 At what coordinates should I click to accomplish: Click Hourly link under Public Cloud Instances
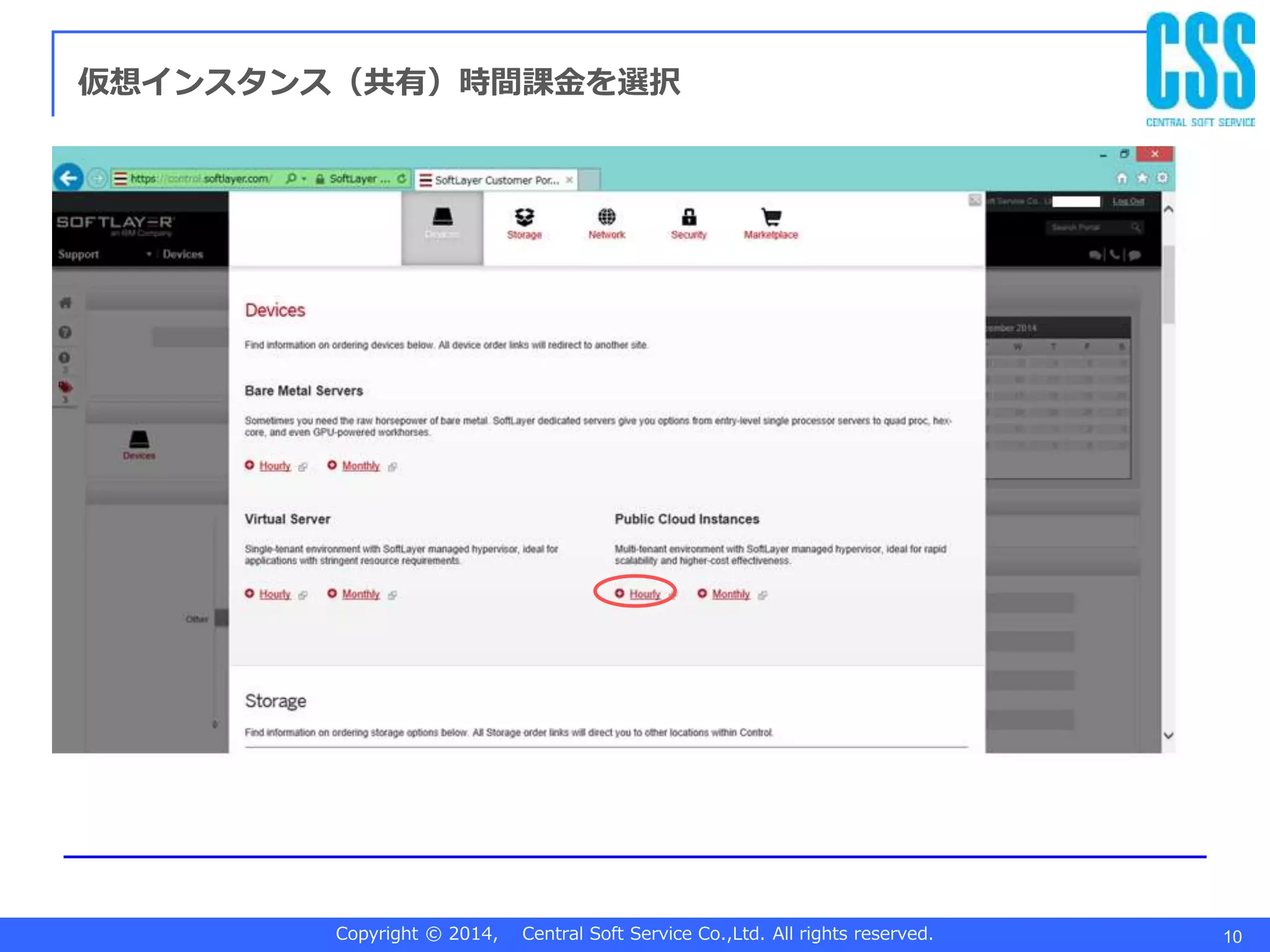point(645,594)
